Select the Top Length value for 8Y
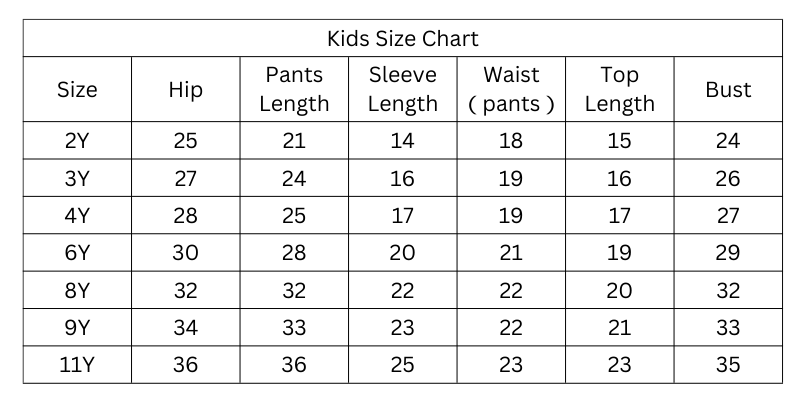The height and width of the screenshot is (400, 800). pyautogui.click(x=620, y=290)
